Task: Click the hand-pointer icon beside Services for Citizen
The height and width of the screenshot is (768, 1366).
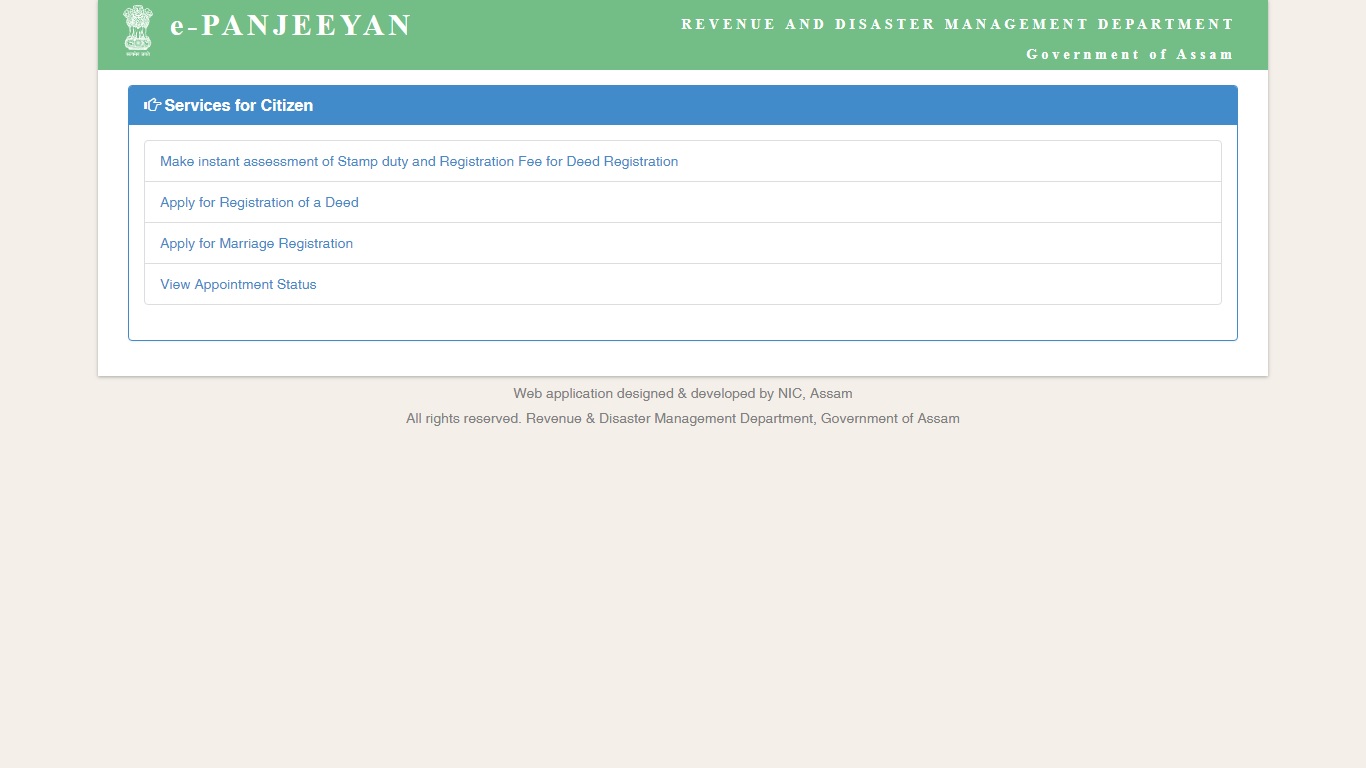Action: 152,104
